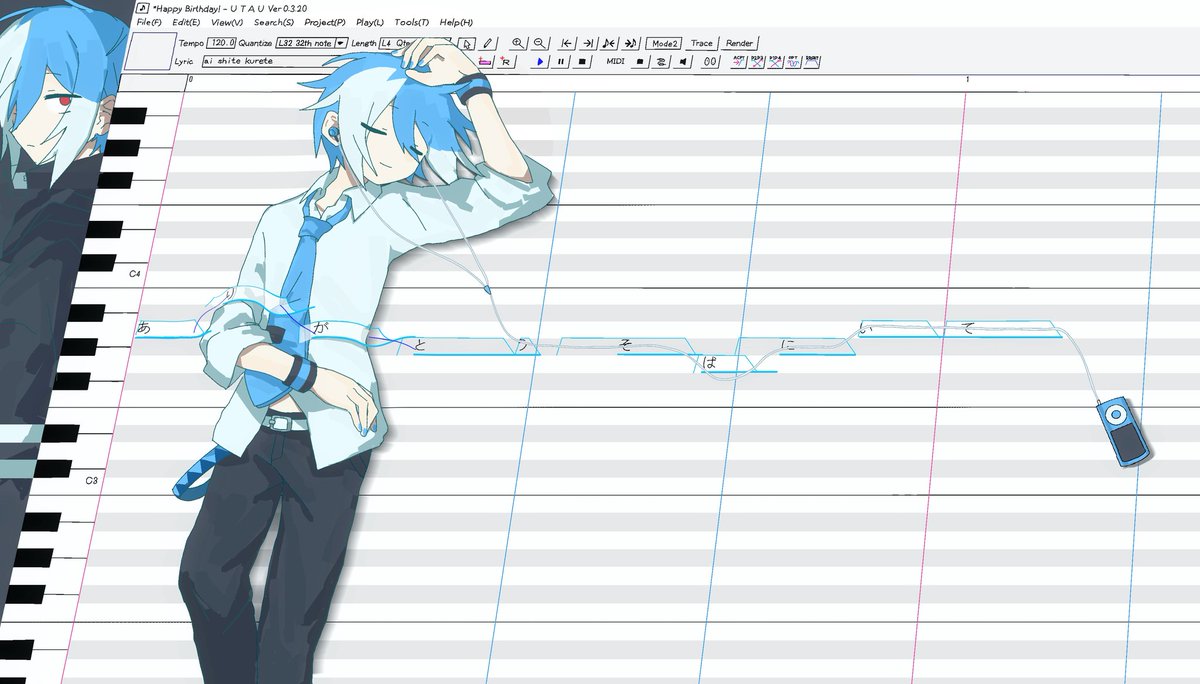Toggle the Mode2 button
The image size is (1200, 684).
(664, 43)
